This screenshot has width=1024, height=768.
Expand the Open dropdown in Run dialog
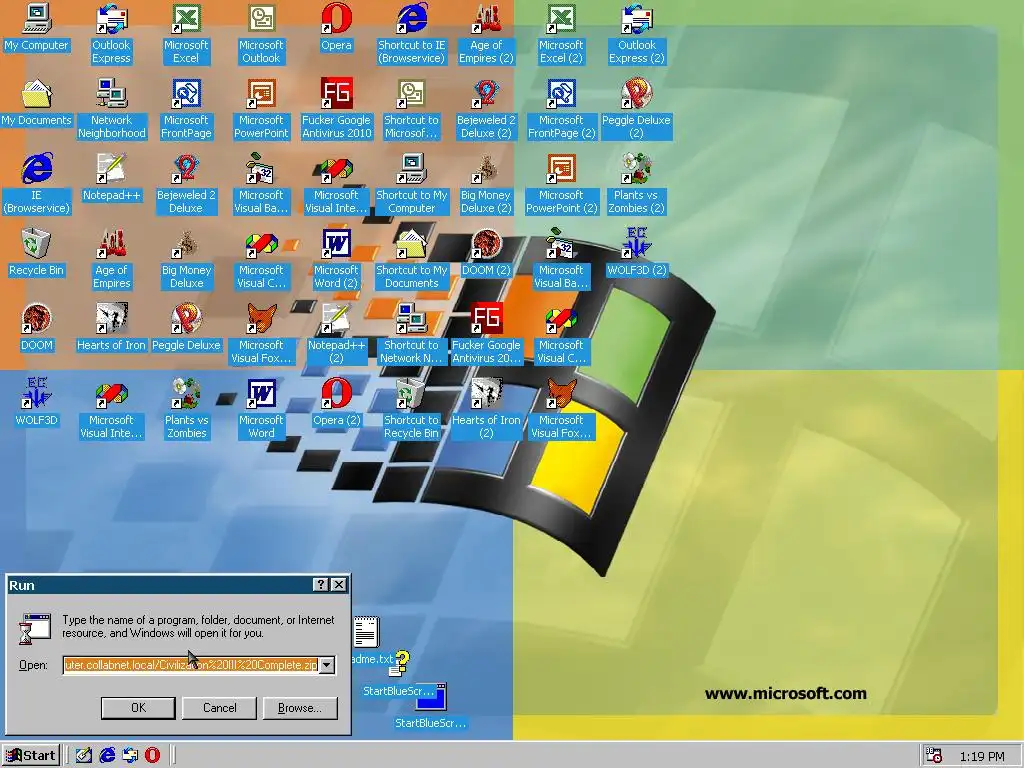coord(327,665)
